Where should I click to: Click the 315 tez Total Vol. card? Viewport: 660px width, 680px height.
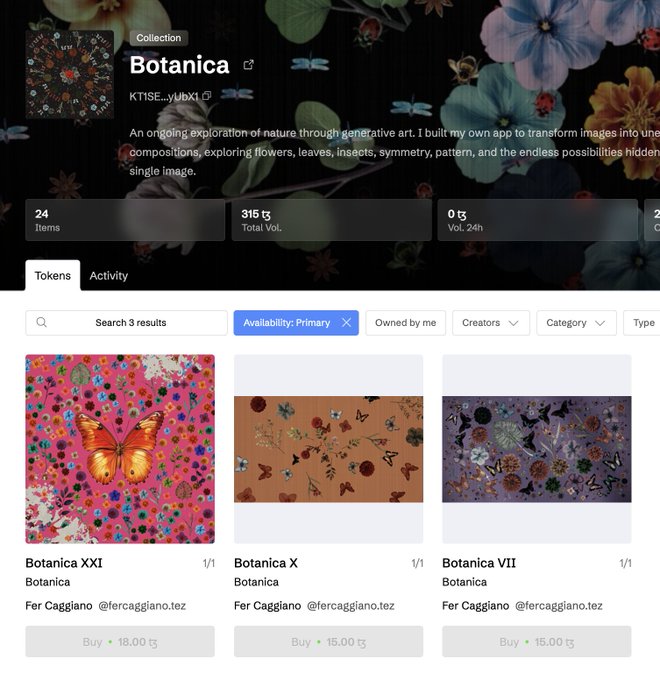coord(332,220)
